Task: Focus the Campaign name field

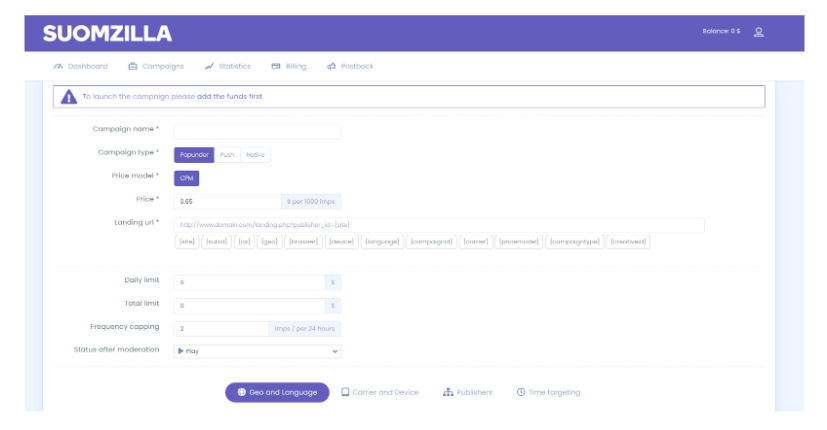Action: 257,131
